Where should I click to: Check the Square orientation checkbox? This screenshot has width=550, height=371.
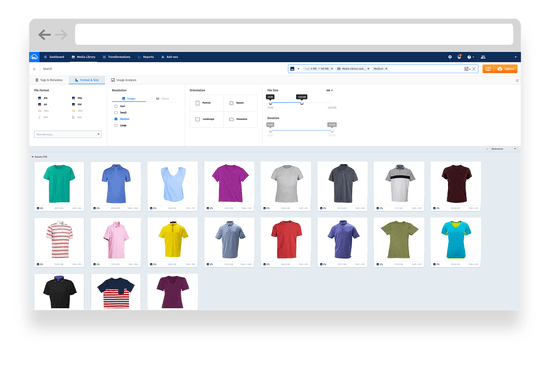coord(231,103)
